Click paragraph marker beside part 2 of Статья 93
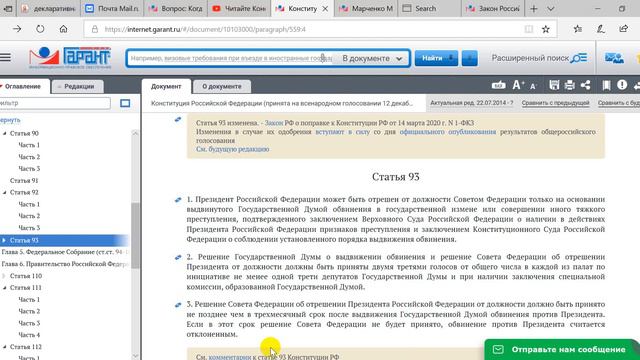This screenshot has width=640, height=360. 178,257
